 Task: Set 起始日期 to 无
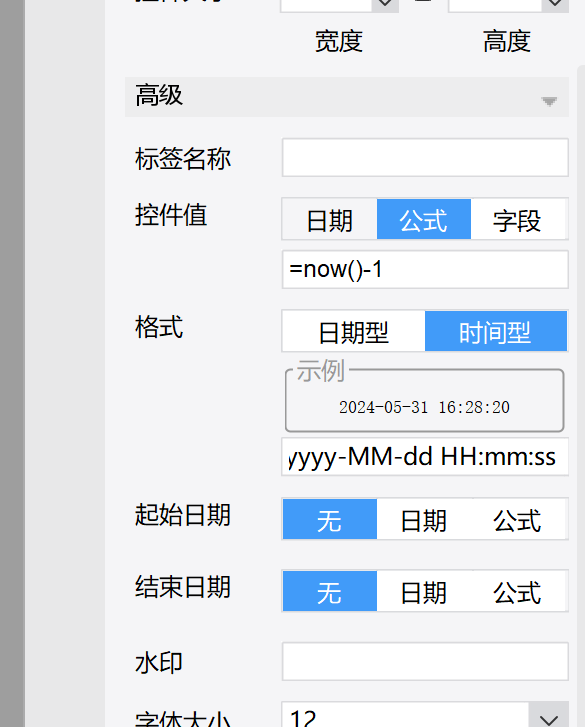pyautogui.click(x=330, y=519)
